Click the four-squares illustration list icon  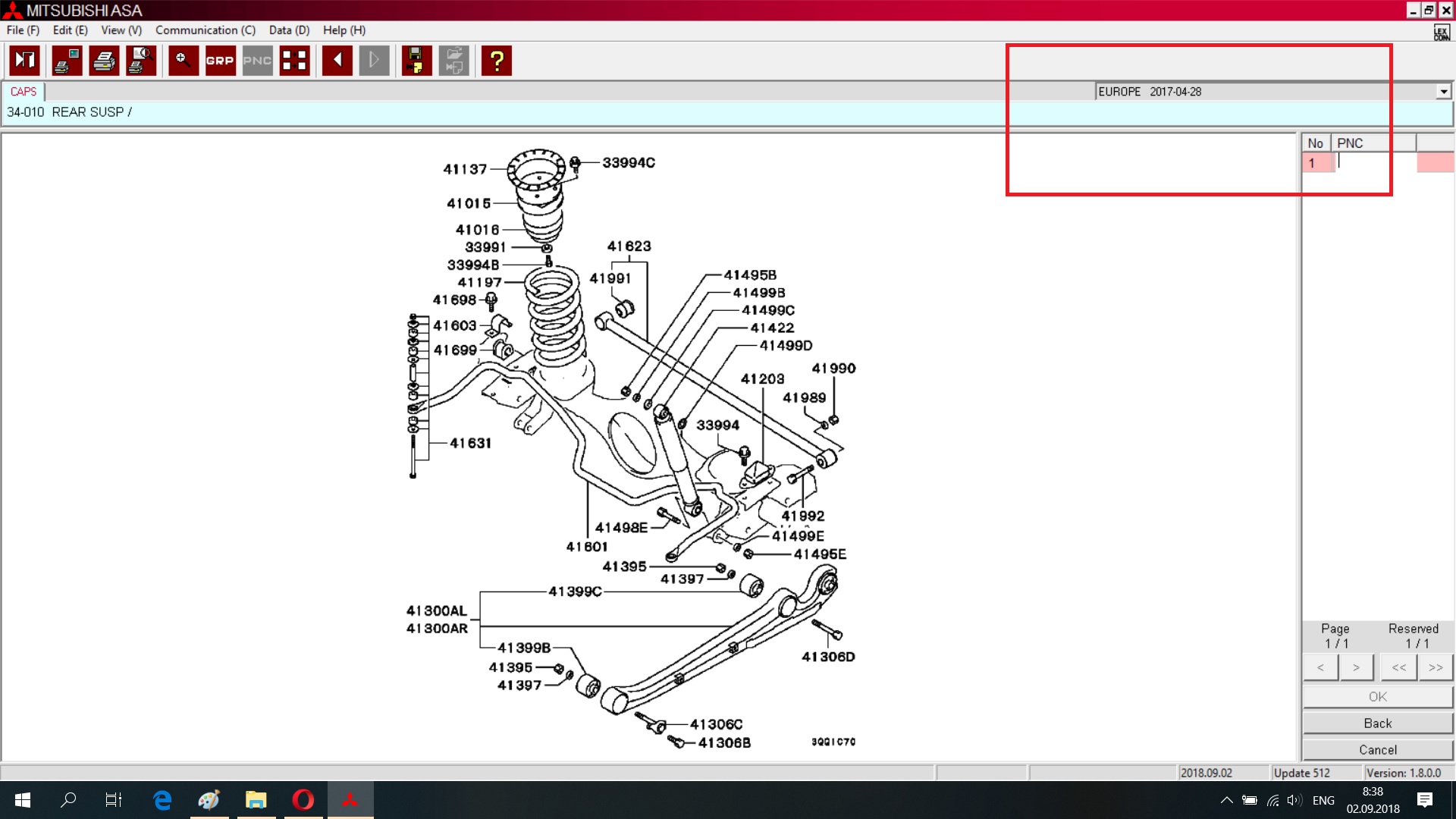pos(294,61)
